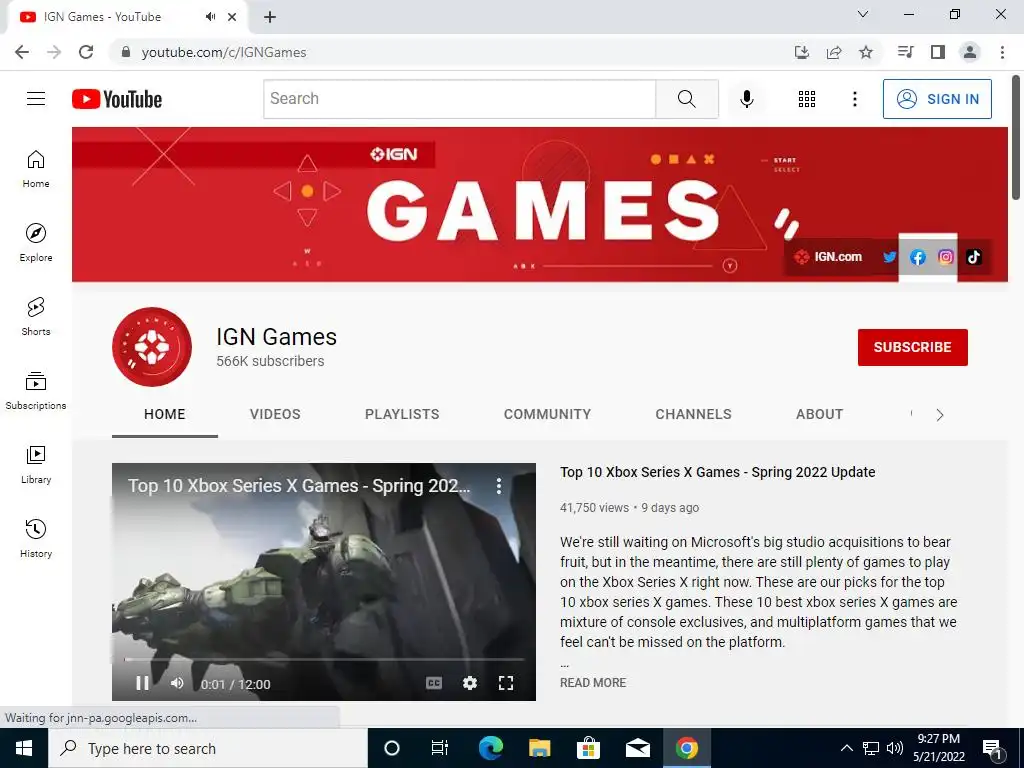
Task: Reload the page
Action: pos(86,52)
